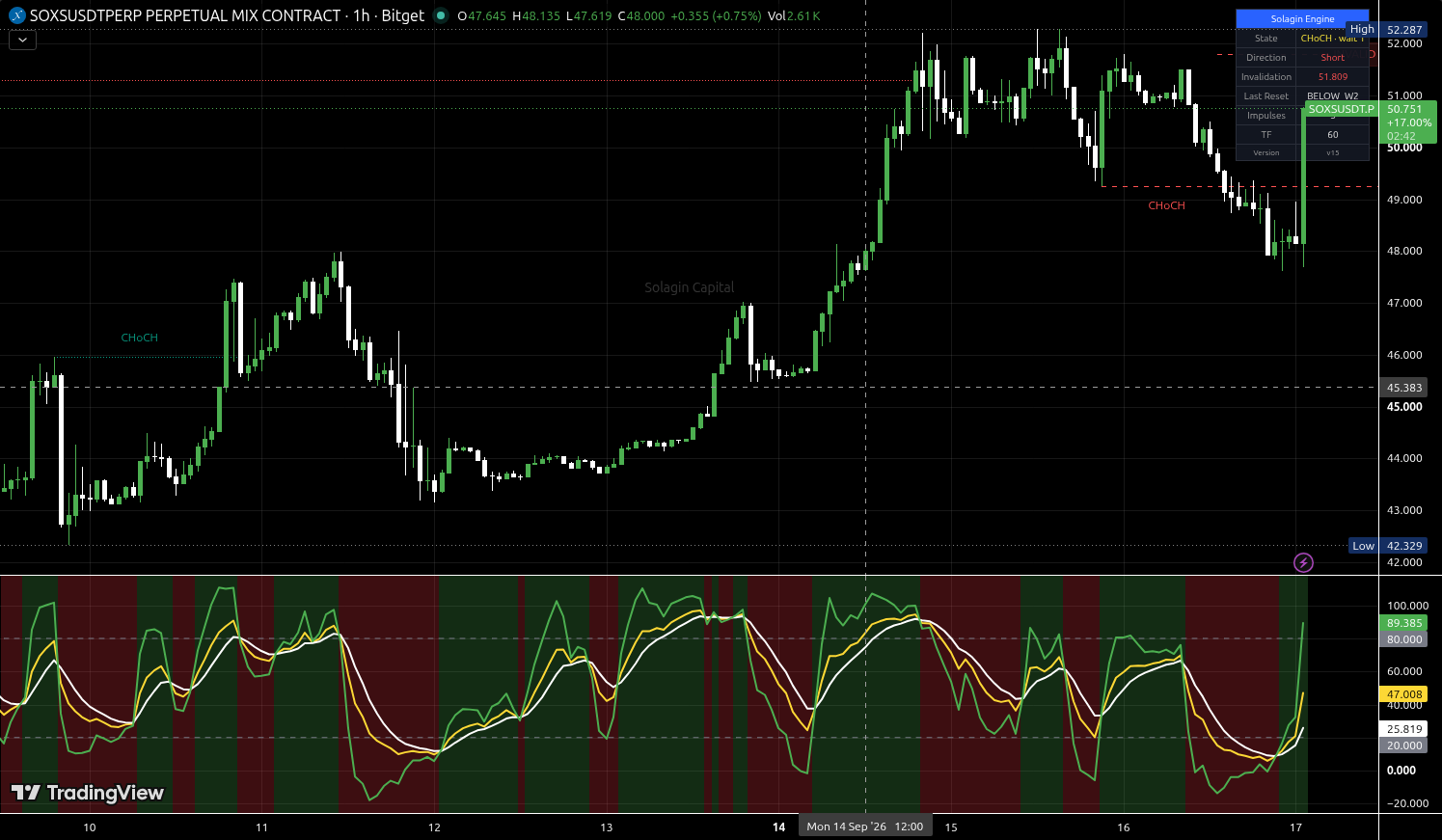1442x840 pixels.
Task: Click the Vol 2.61K volume readout
Action: [794, 16]
